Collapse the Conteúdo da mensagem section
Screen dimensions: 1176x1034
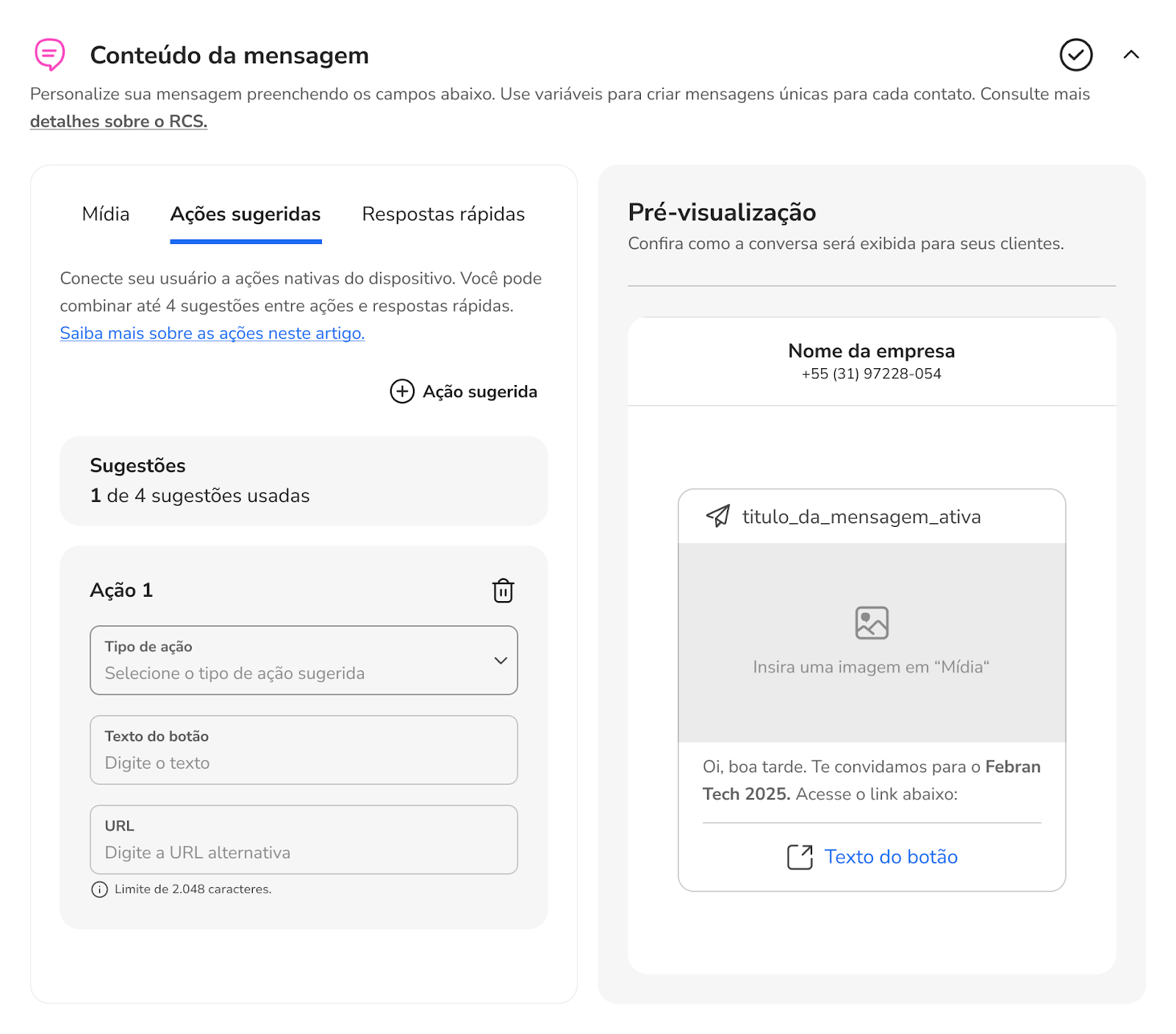1131,54
